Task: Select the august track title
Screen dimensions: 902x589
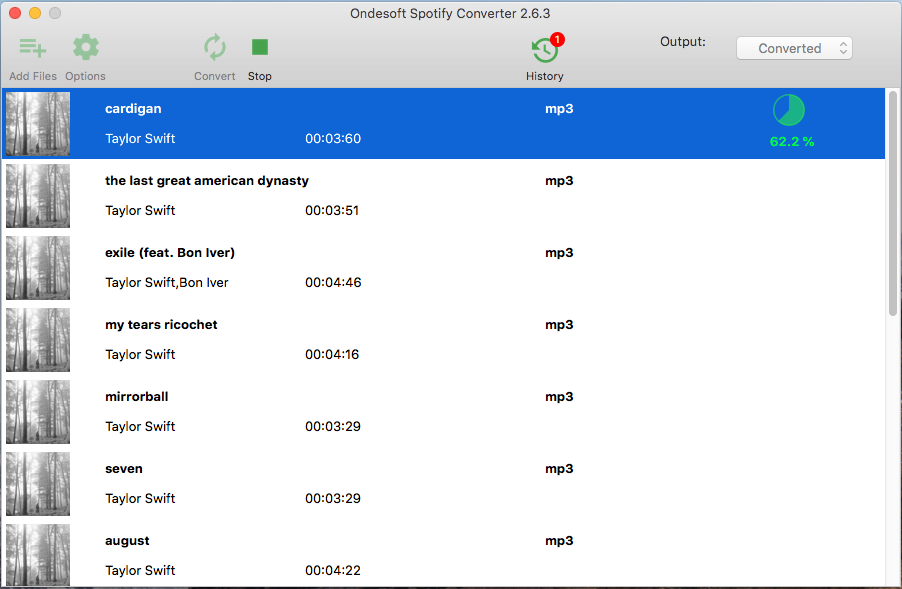Action: click(x=127, y=541)
